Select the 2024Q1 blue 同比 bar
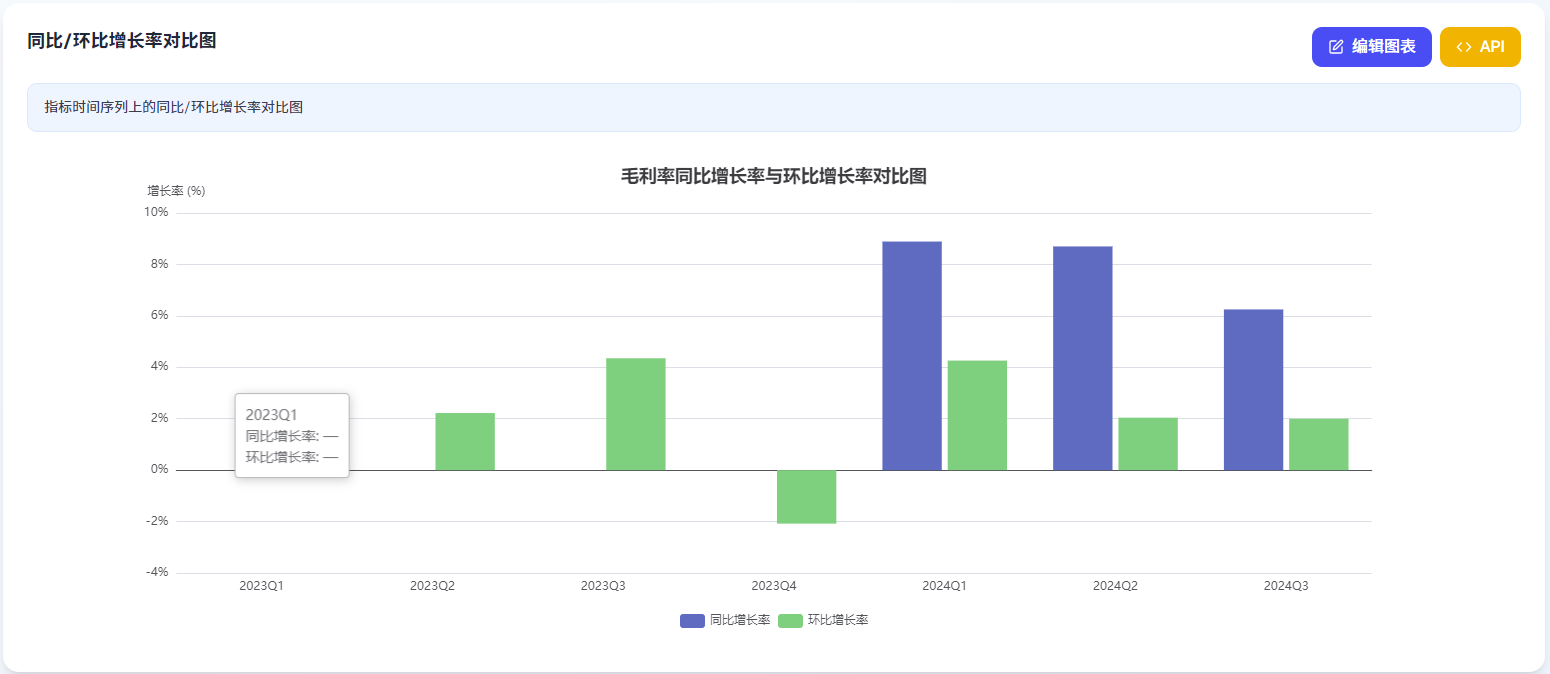1550x674 pixels. (912, 356)
